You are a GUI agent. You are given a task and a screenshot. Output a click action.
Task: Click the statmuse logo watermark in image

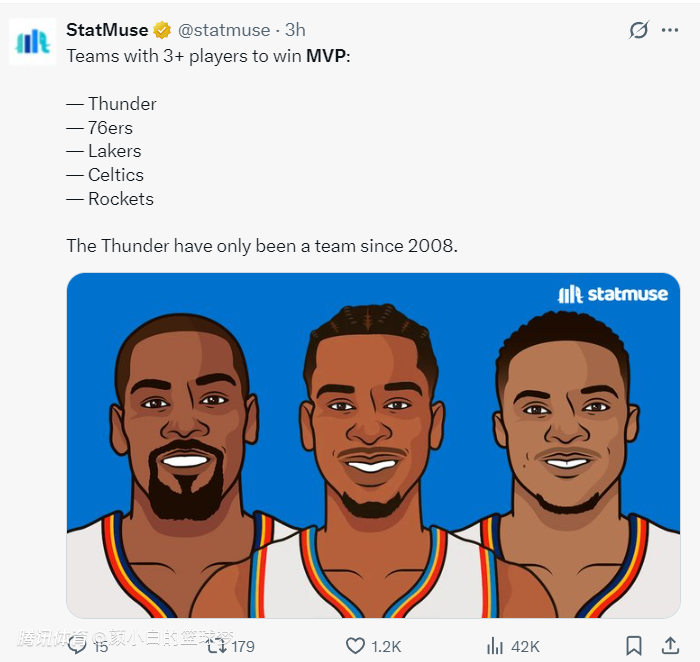[612, 294]
